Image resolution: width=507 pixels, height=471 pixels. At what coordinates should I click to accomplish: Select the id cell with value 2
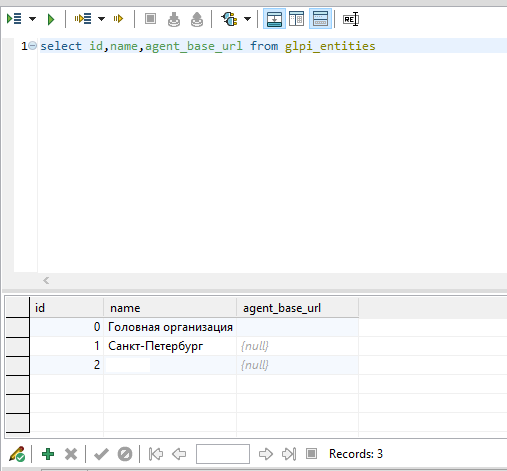point(66,365)
